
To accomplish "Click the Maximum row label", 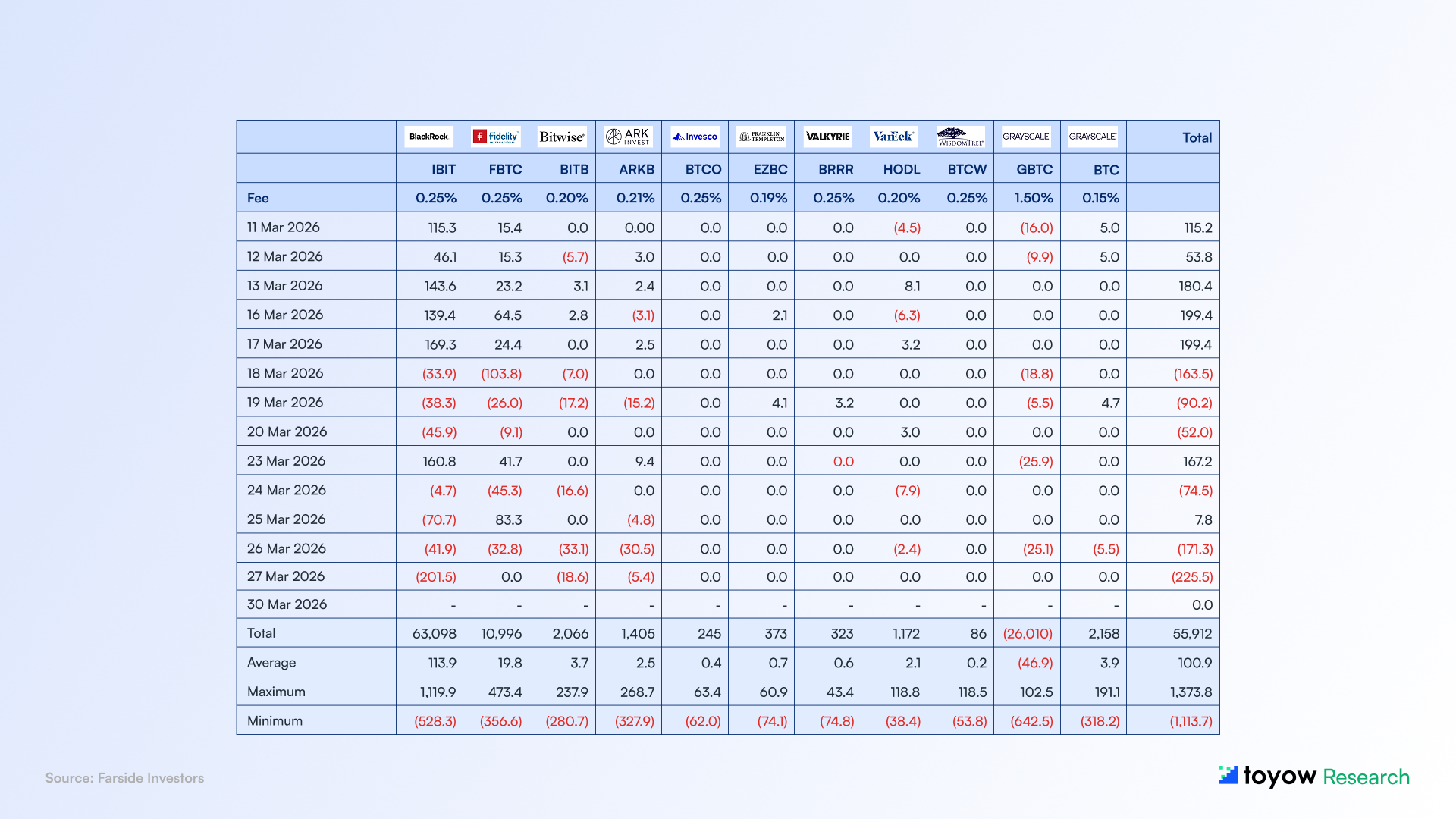I will [x=276, y=692].
